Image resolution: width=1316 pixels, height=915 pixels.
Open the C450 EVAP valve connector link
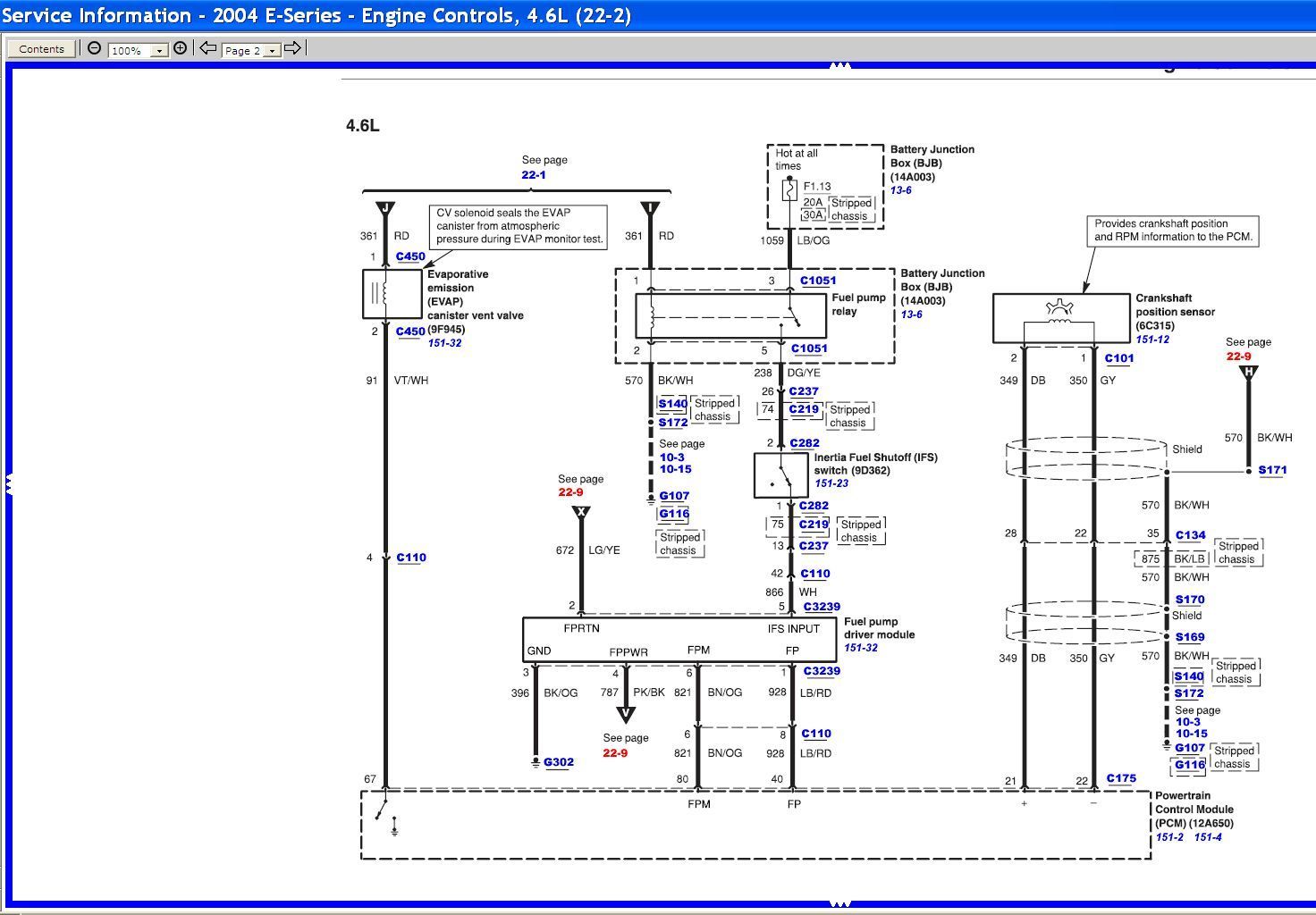[x=409, y=256]
